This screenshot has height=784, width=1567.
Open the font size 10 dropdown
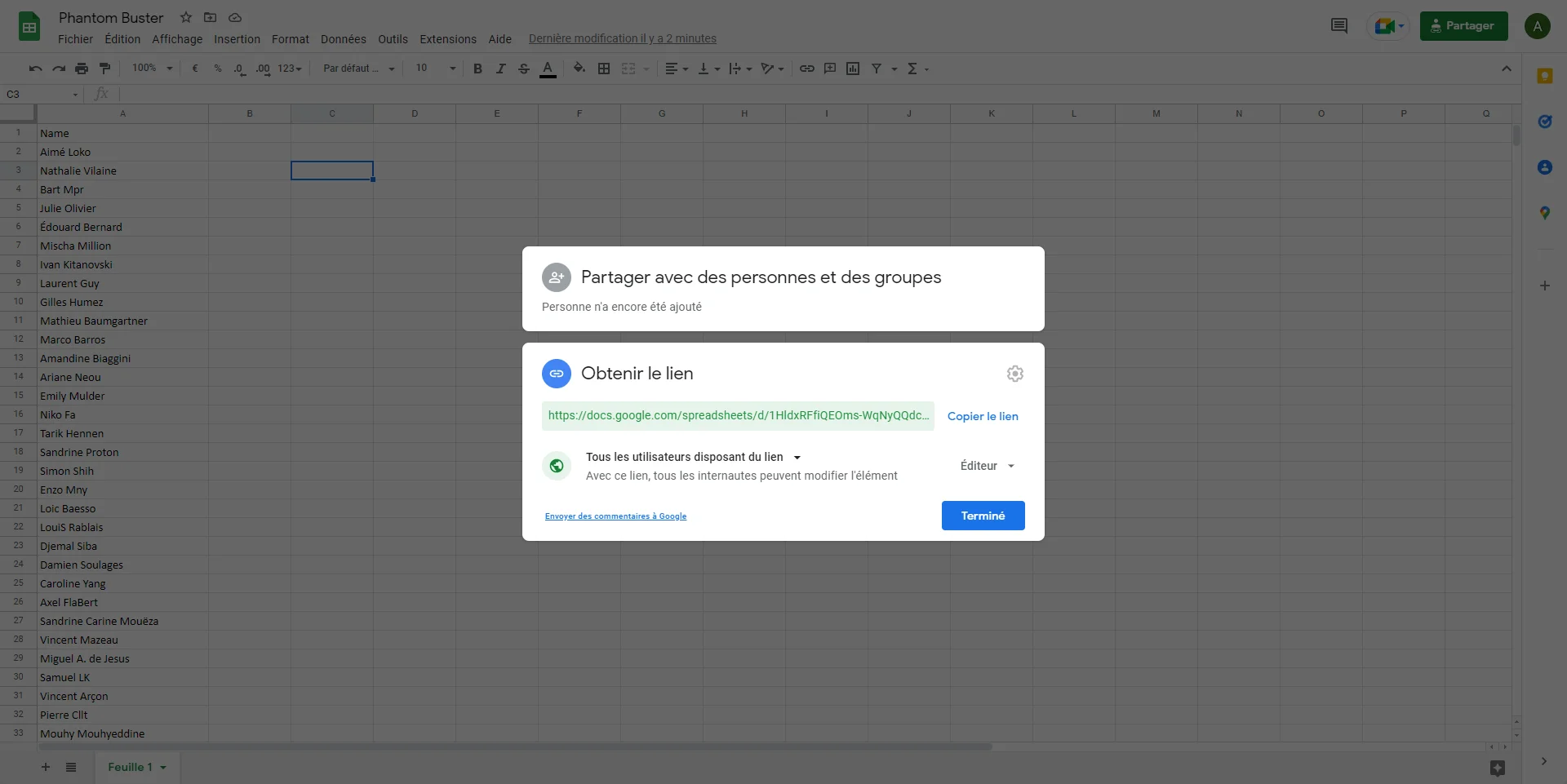pyautogui.click(x=435, y=69)
